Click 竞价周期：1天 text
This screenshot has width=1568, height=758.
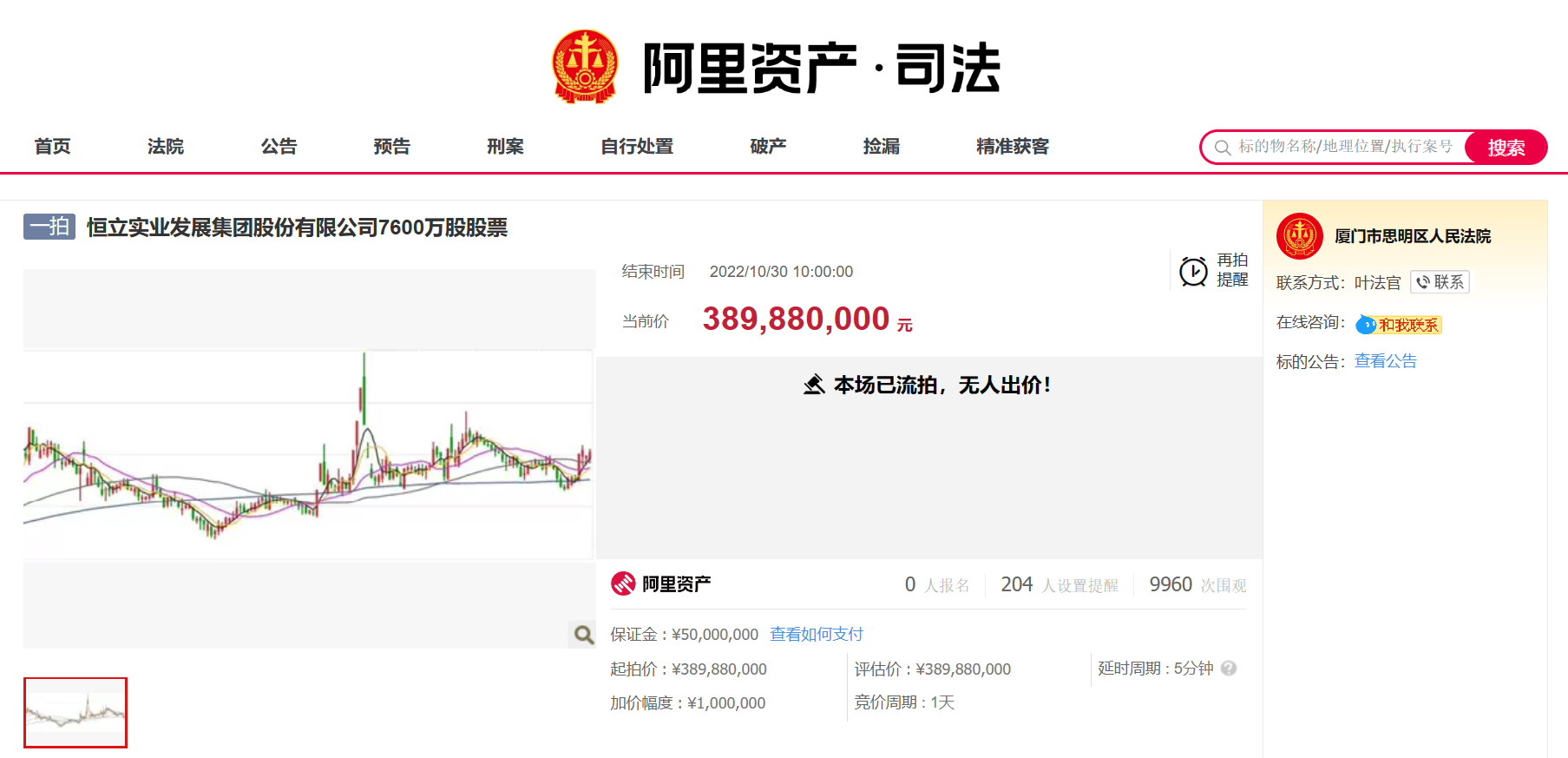(x=904, y=702)
